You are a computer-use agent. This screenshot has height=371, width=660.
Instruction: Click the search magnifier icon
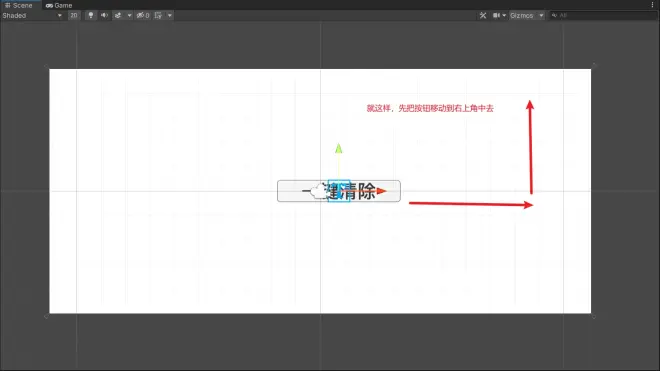tap(554, 16)
